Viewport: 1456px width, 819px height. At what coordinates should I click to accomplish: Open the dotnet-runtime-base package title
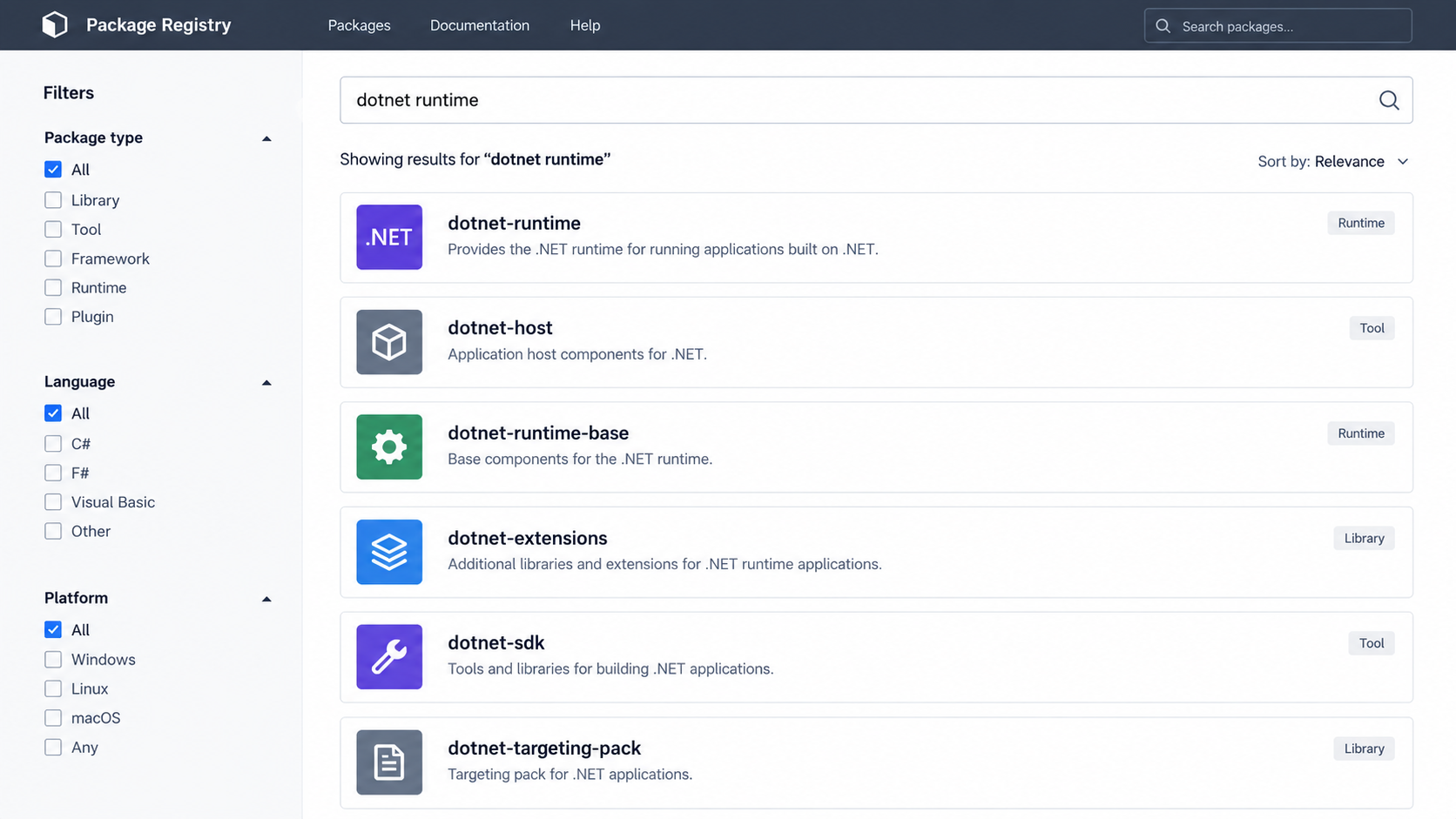[538, 433]
